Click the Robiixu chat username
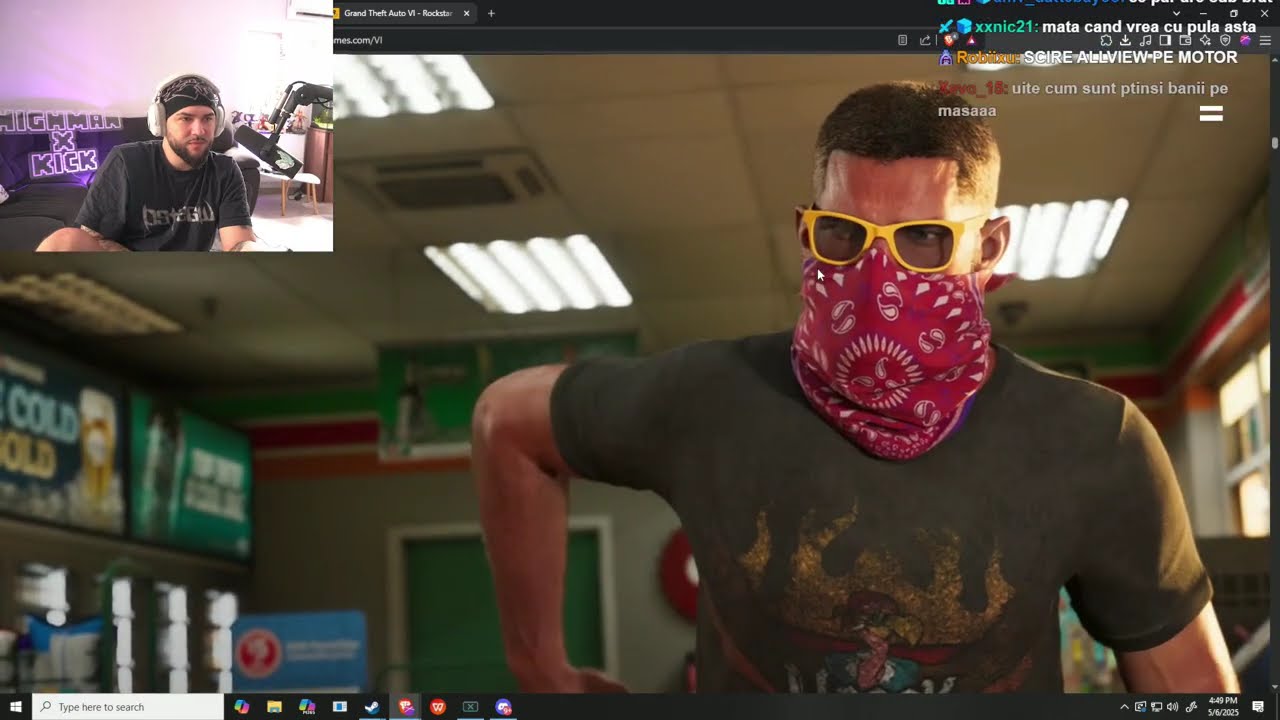The image size is (1280, 720). click(987, 58)
